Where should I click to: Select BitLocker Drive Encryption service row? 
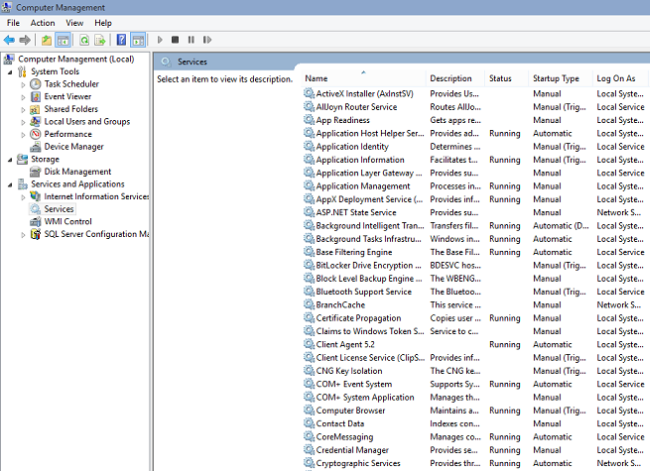point(474,265)
